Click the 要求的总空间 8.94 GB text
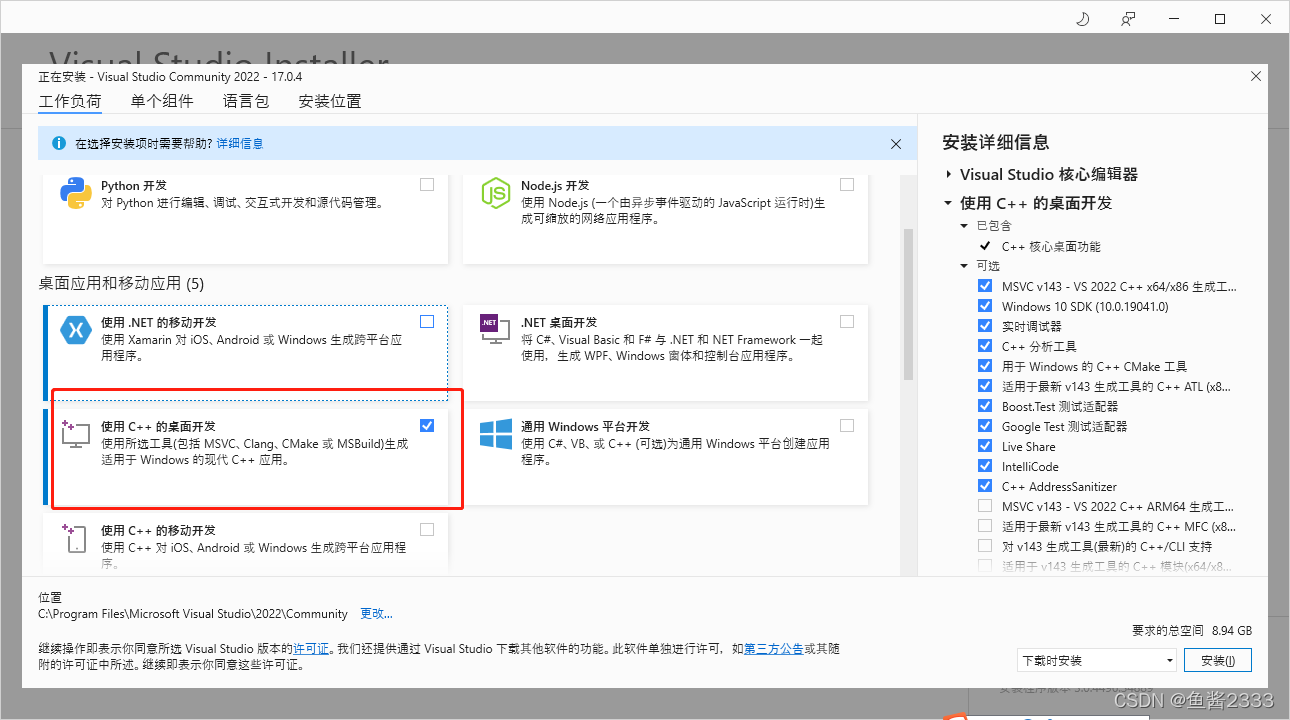 [1192, 631]
